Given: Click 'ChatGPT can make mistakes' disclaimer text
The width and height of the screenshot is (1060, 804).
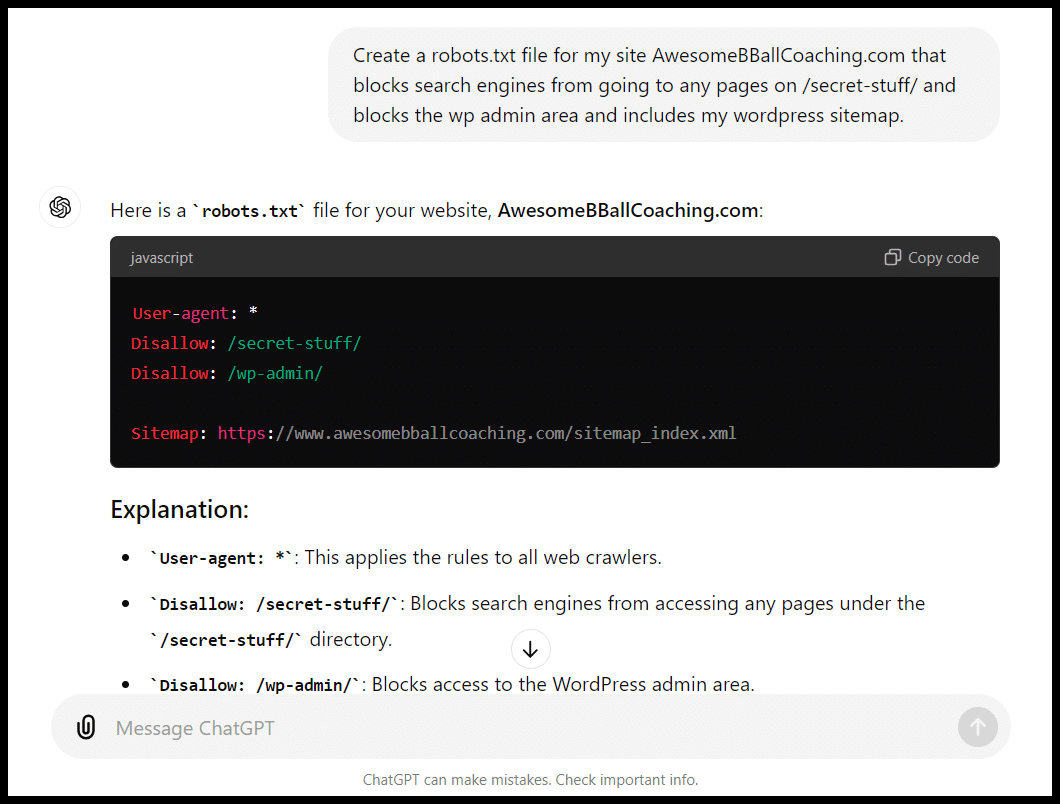Looking at the screenshot, I should 531,780.
